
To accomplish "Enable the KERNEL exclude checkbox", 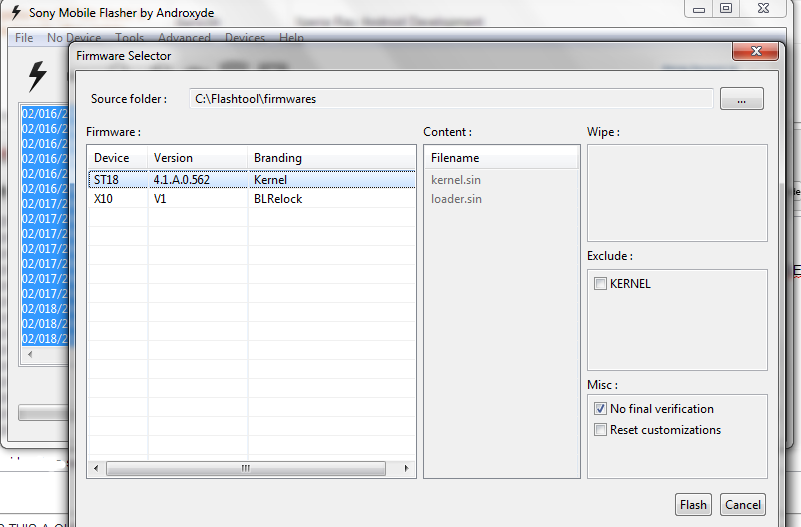I will (600, 283).
